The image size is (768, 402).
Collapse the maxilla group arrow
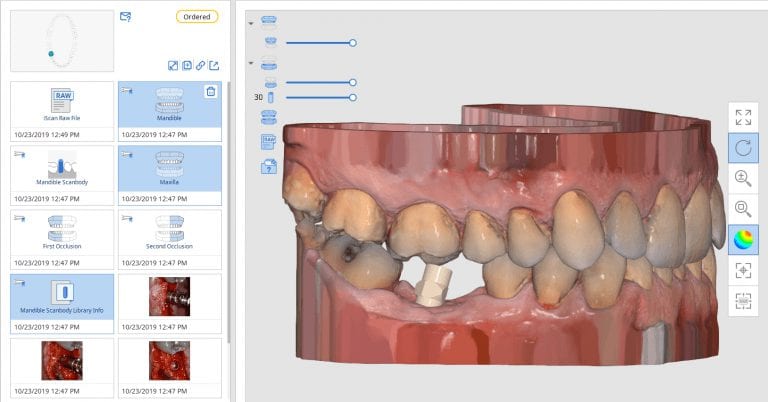point(251,24)
